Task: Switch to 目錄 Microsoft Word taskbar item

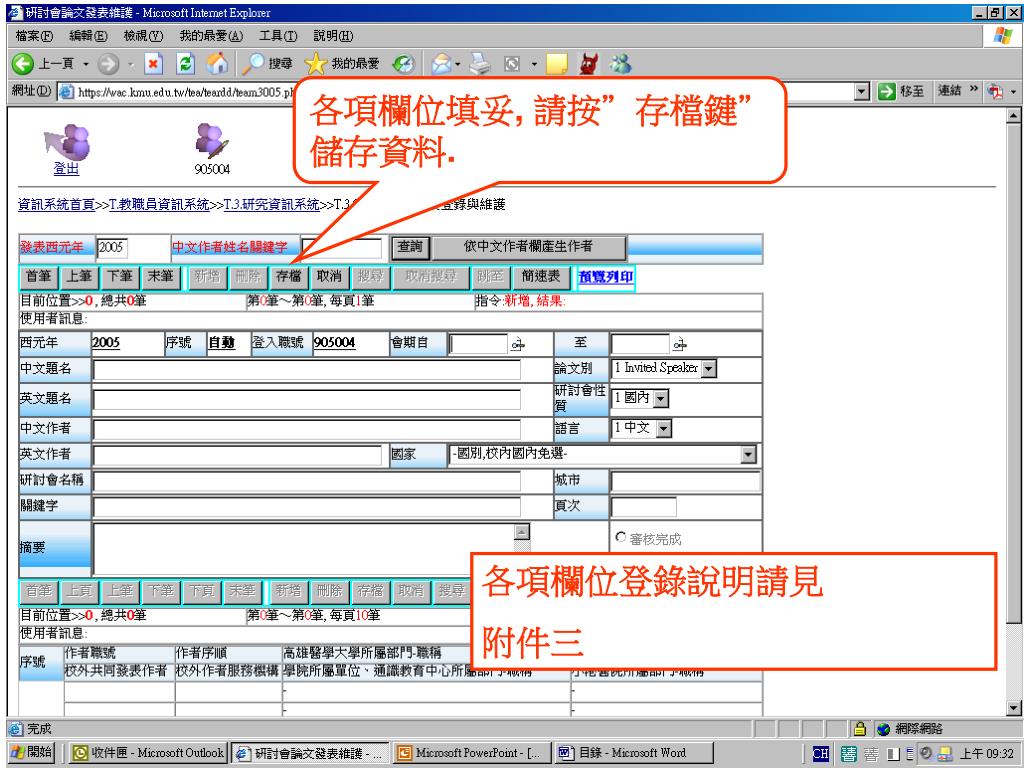Action: click(x=632, y=753)
